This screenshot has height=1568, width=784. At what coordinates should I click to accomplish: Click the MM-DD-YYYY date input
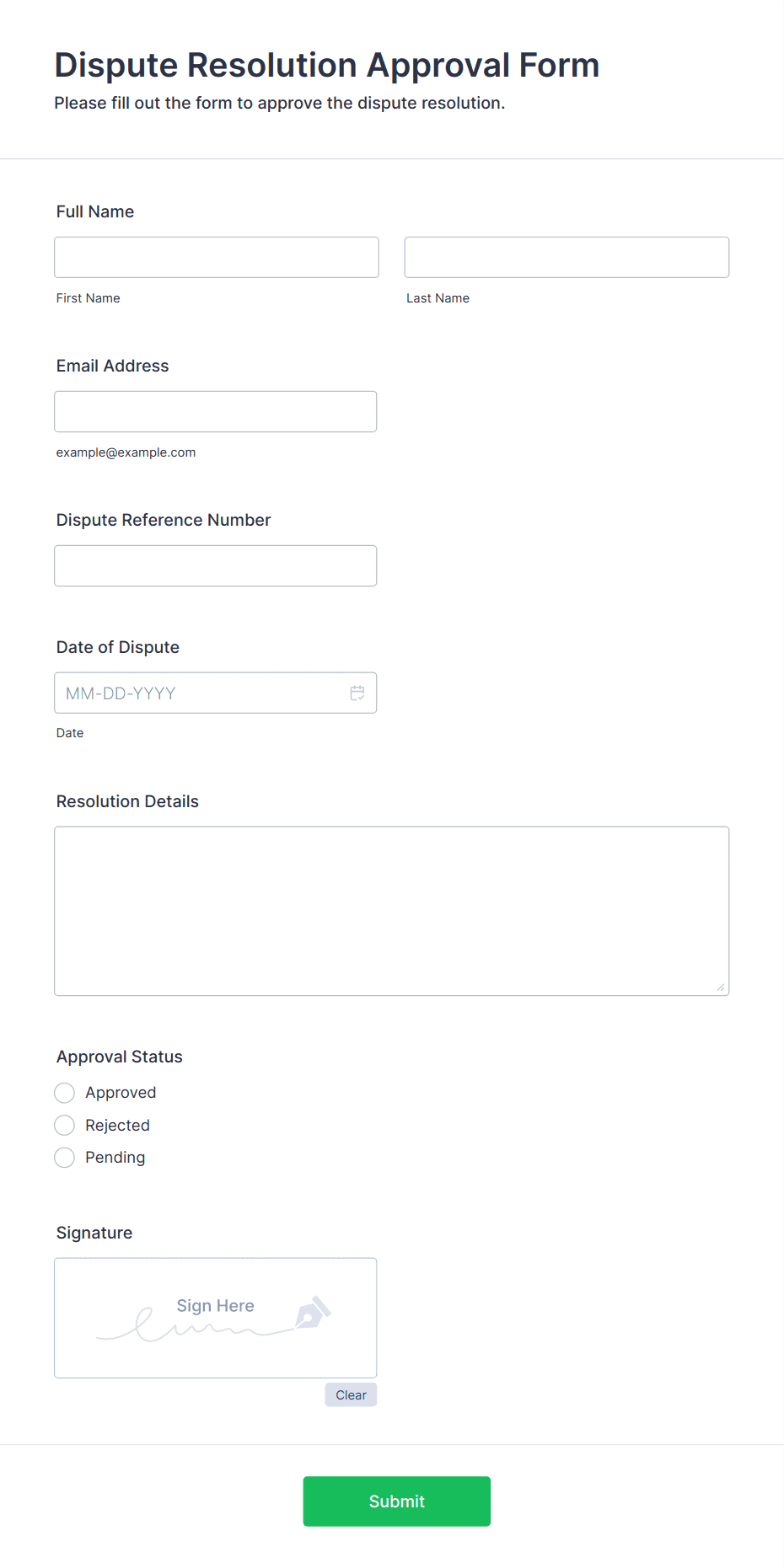[216, 693]
